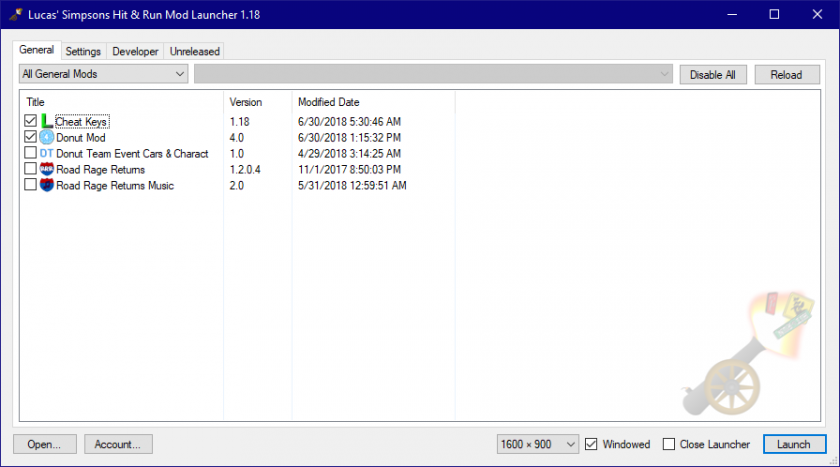The width and height of the screenshot is (840, 467).
Task: Enable the Close Launcher checkbox
Action: pos(669,444)
